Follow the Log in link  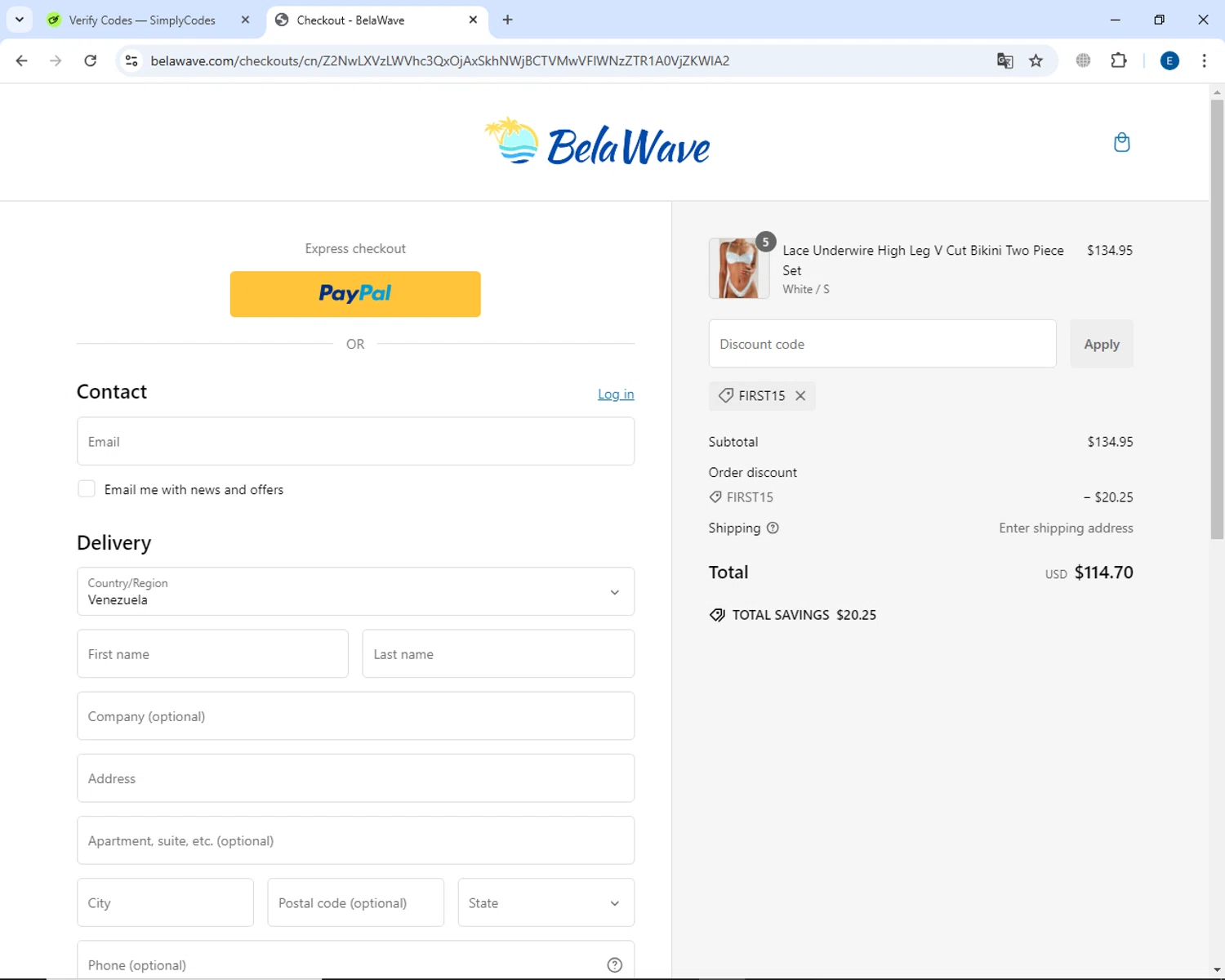click(616, 394)
